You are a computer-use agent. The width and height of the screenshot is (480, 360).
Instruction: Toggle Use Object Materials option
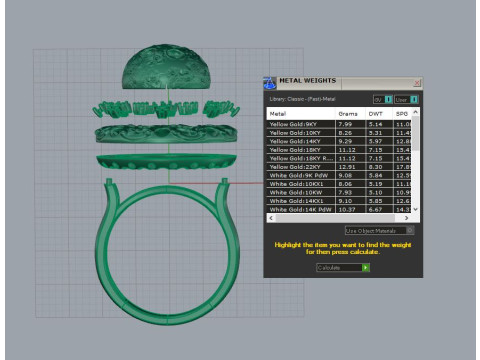[x=379, y=230]
